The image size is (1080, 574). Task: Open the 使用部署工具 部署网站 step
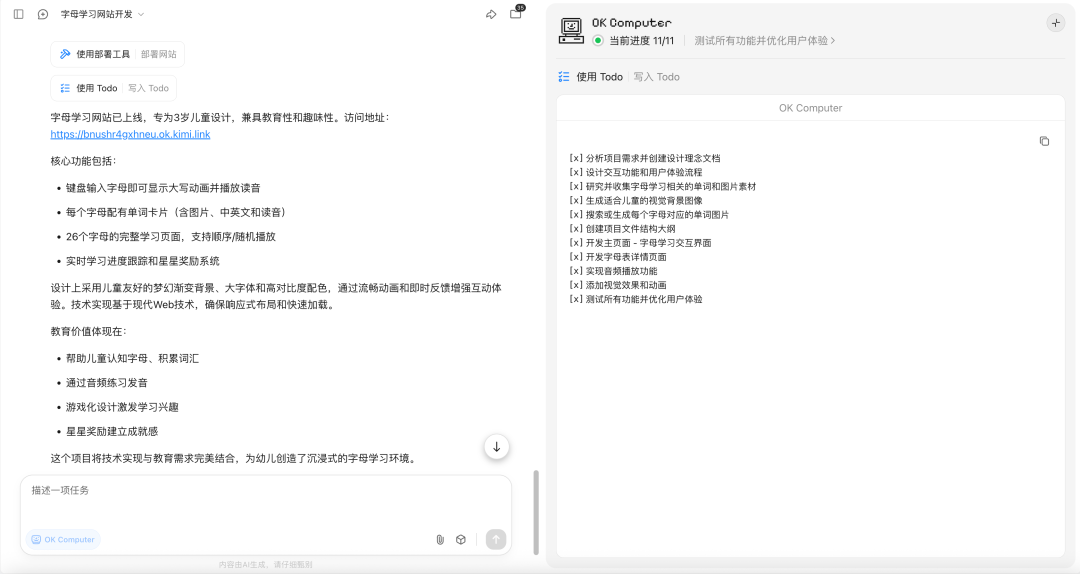[x=118, y=54]
